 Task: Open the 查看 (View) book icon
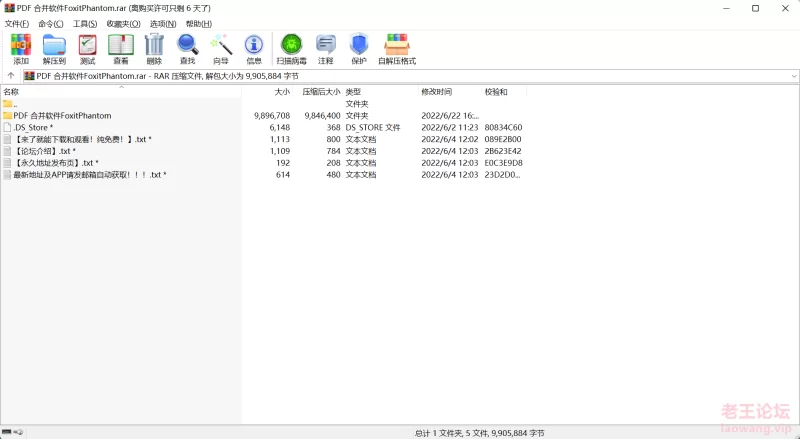(121, 49)
